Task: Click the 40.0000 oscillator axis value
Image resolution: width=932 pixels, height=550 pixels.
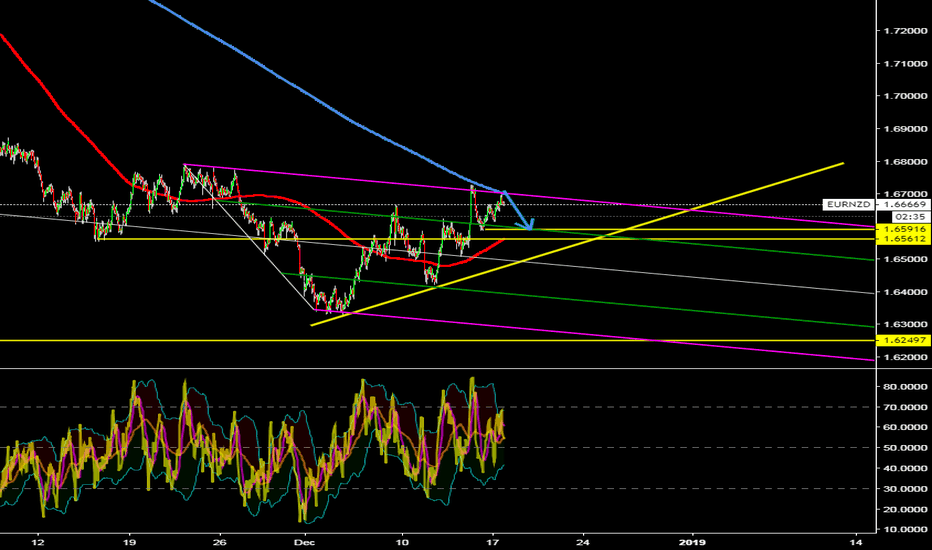Action: tap(906, 469)
